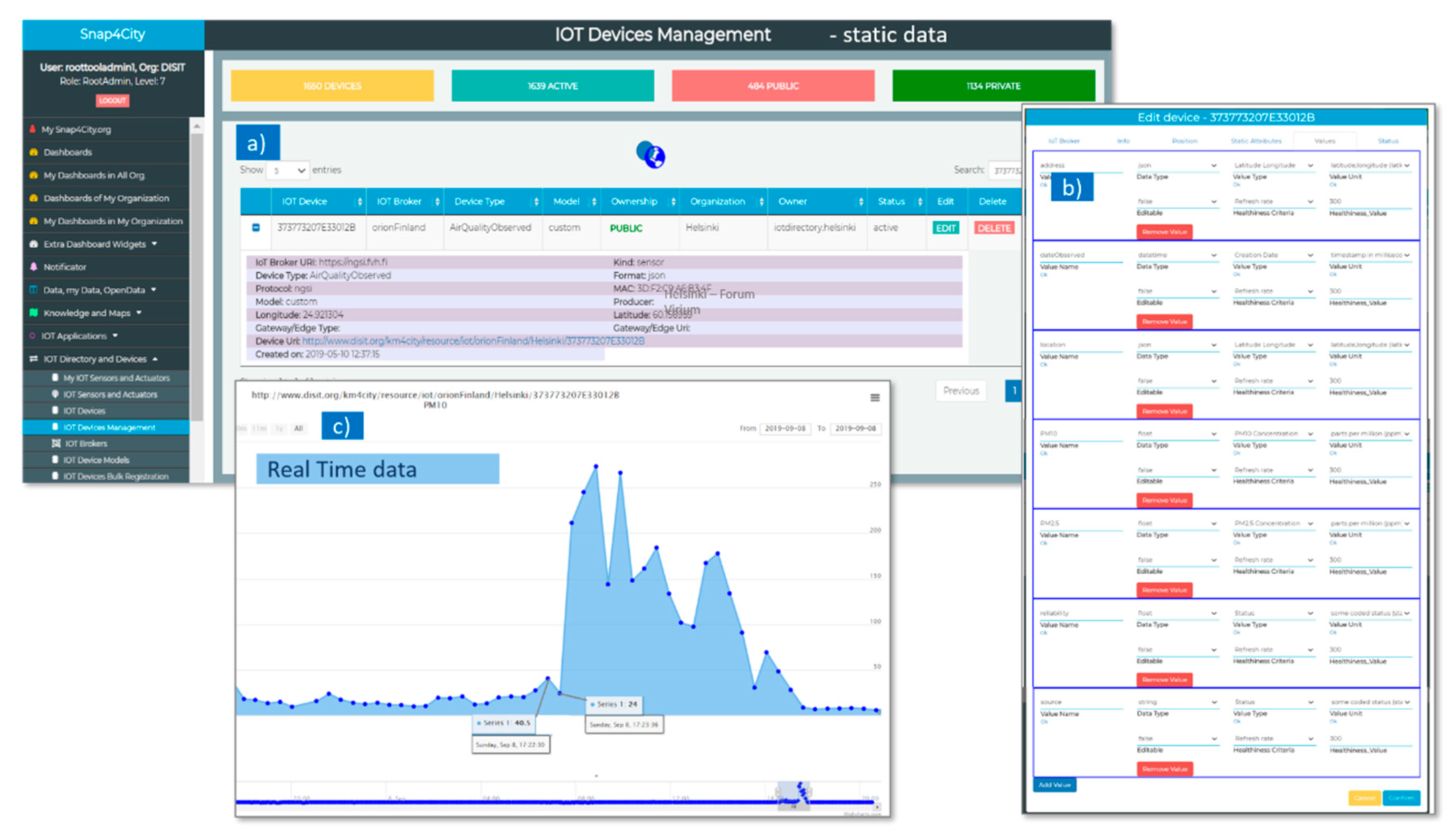This screenshot has height=836, width=1456.
Task: Click the Knowledge and Maps icon
Action: coord(33,313)
